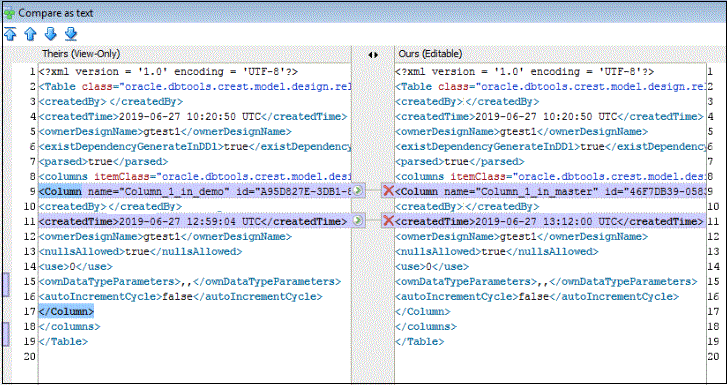Click createdTime 10:20:50 line in Ours
This screenshot has height=385, width=727.
(x=549, y=116)
